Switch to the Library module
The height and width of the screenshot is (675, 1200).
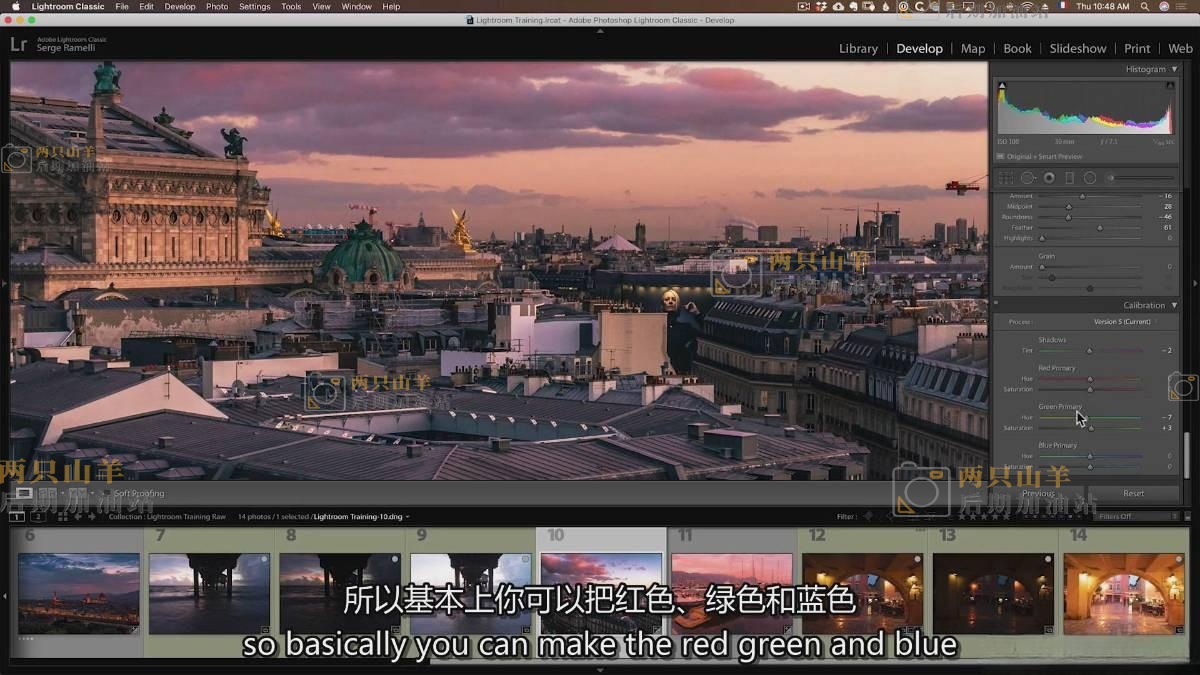858,48
